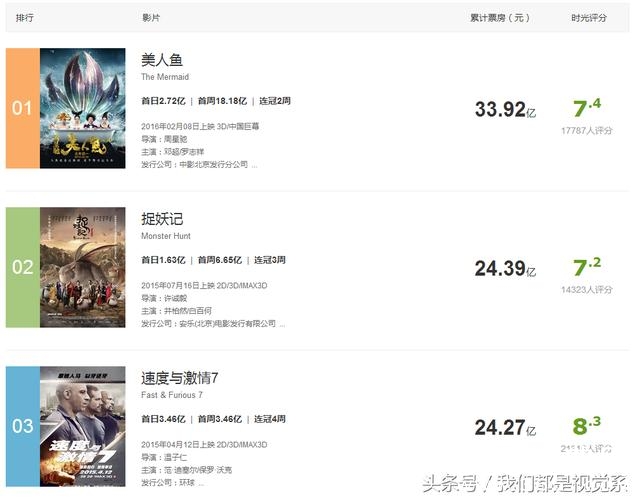The image size is (640, 500).
Task: Click the 24.27亿 box office total
Action: 505,428
